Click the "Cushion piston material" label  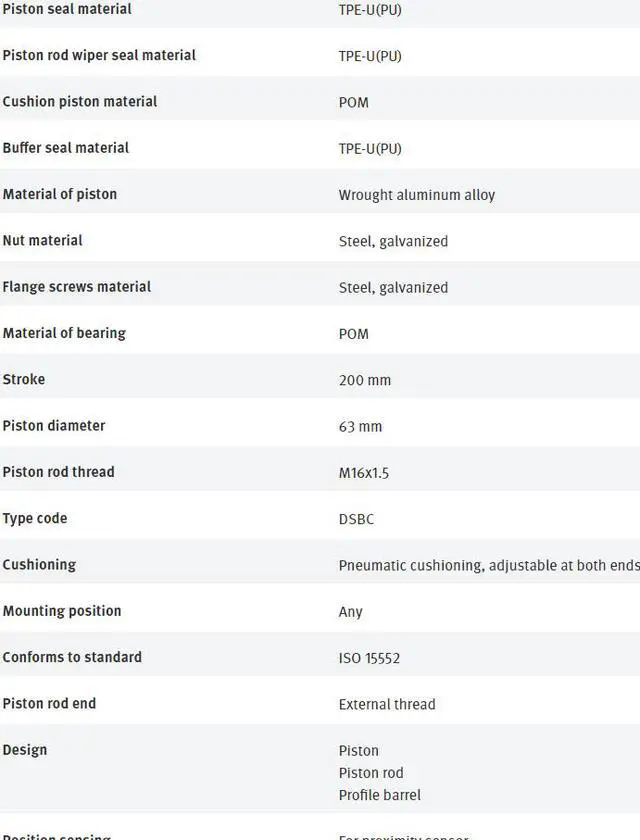[79, 102]
